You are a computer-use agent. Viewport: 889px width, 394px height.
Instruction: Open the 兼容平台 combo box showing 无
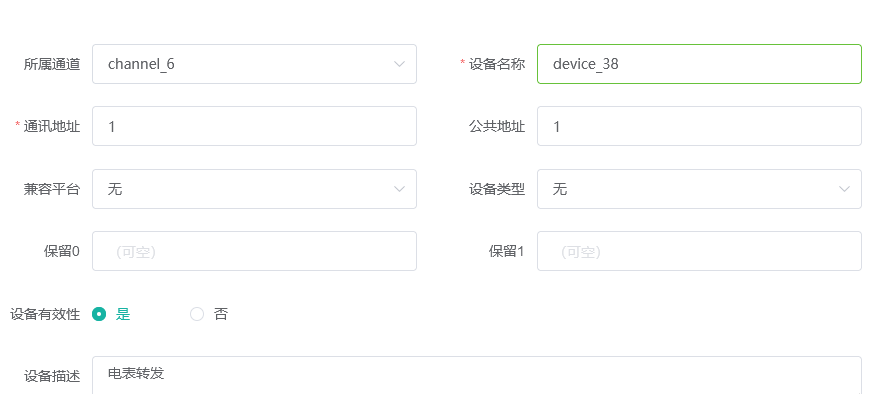point(255,189)
